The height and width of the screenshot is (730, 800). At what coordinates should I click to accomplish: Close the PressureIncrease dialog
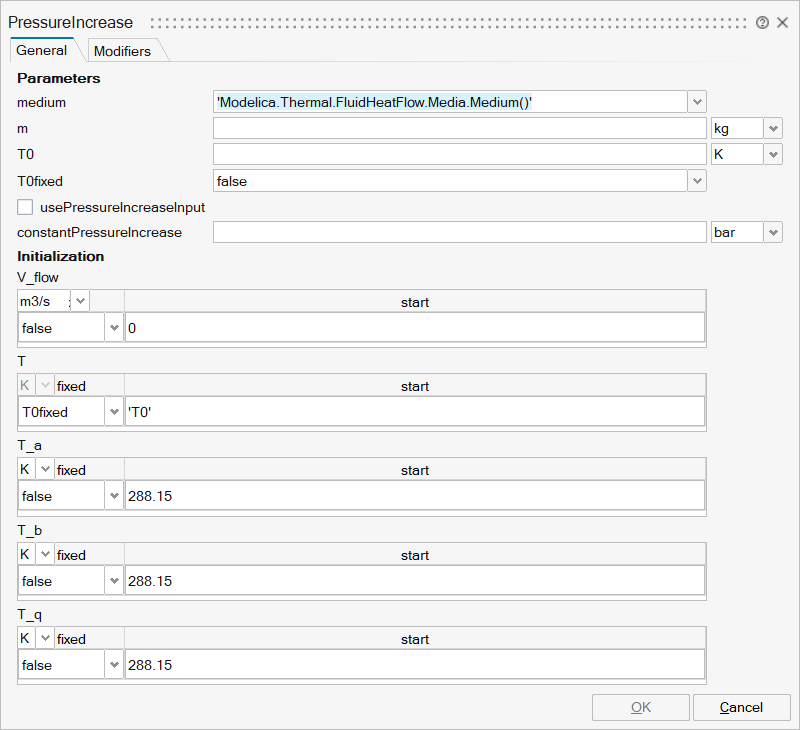(784, 22)
